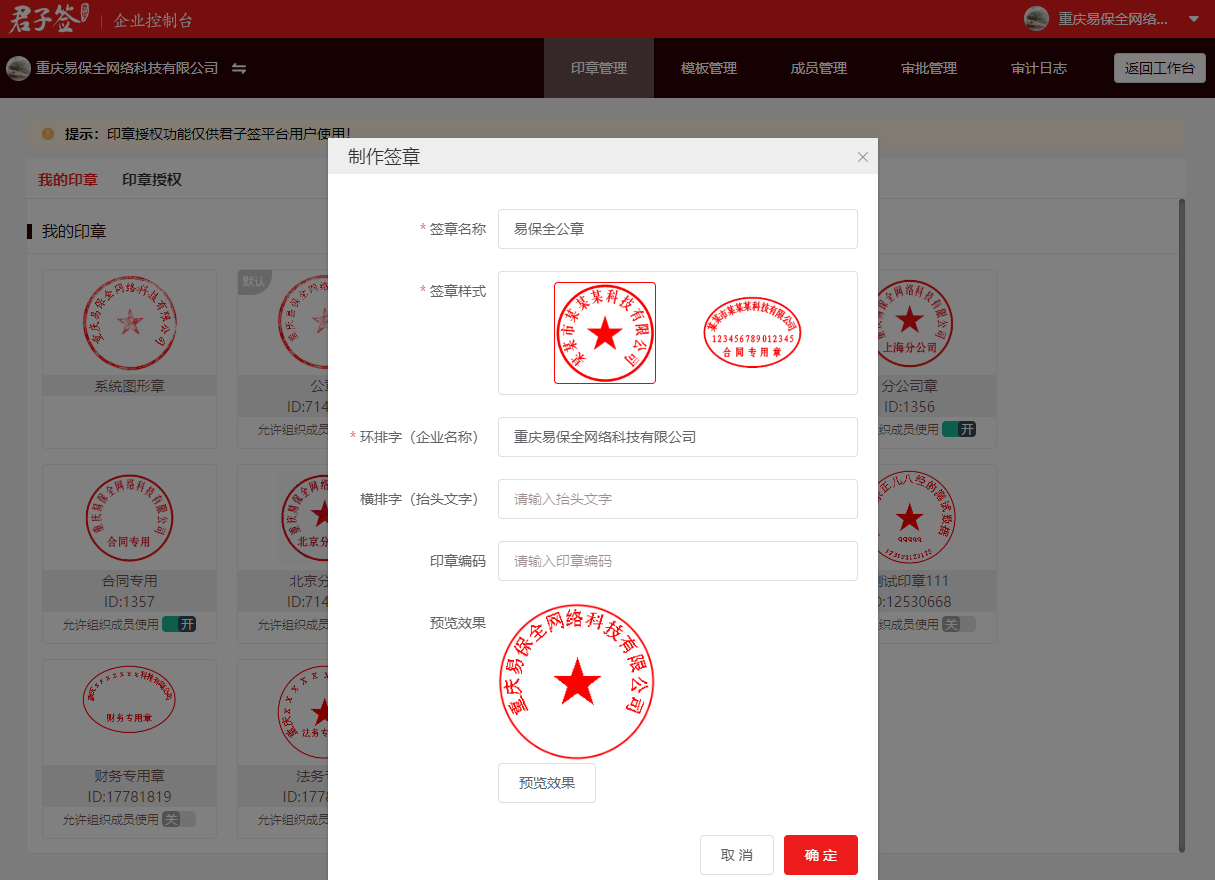The width and height of the screenshot is (1215, 880).
Task: Click the user avatar in top bar
Action: pos(1036,19)
